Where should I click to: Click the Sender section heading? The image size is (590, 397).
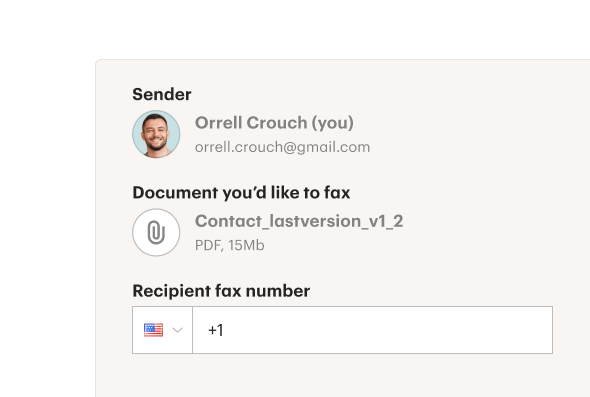pyautogui.click(x=162, y=94)
